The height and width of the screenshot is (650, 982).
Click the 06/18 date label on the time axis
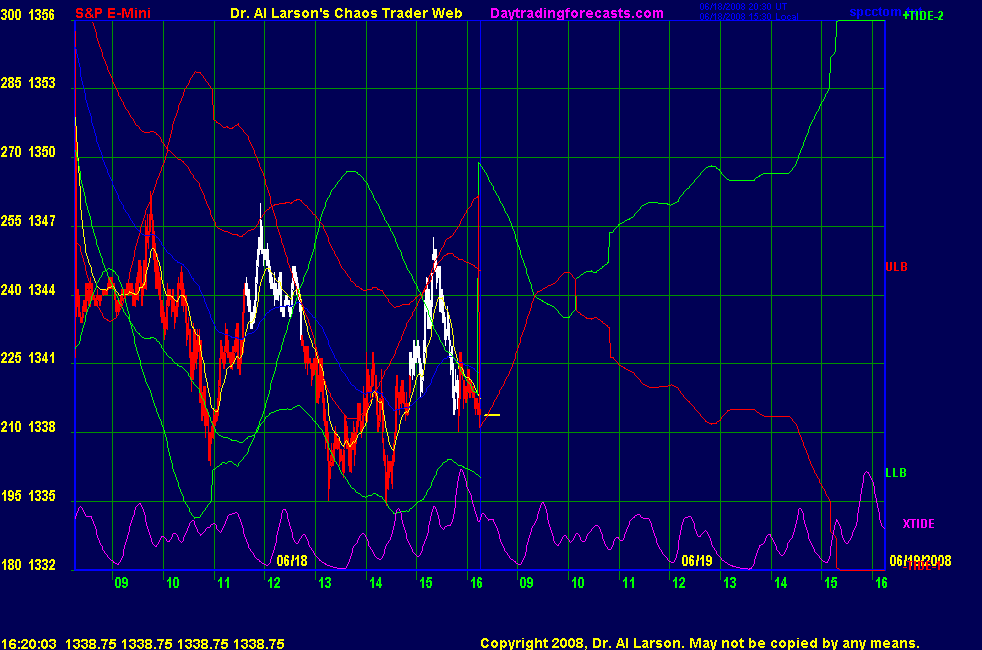coord(291,561)
